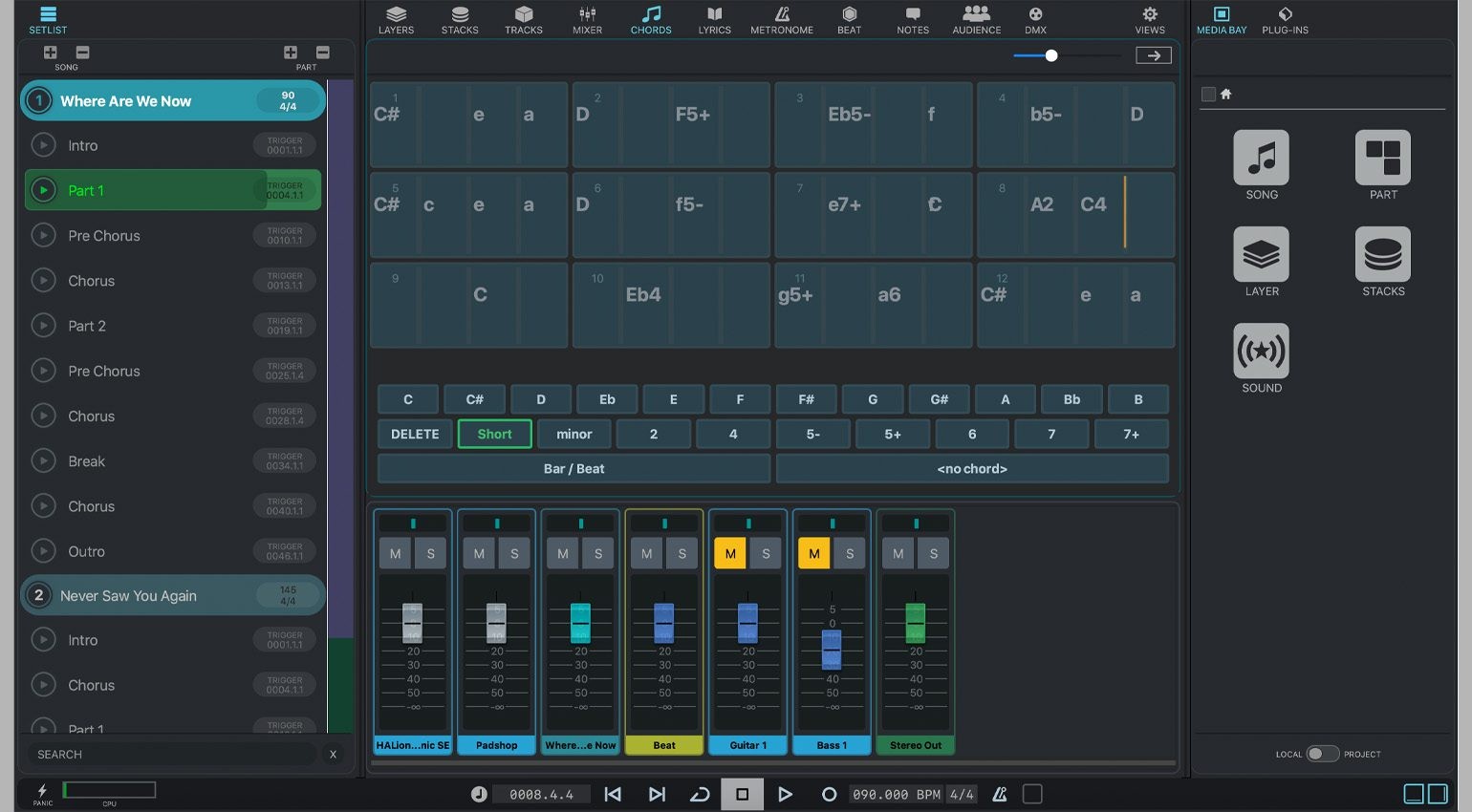
Task: Click the Short chord modifier button
Action: (494, 434)
